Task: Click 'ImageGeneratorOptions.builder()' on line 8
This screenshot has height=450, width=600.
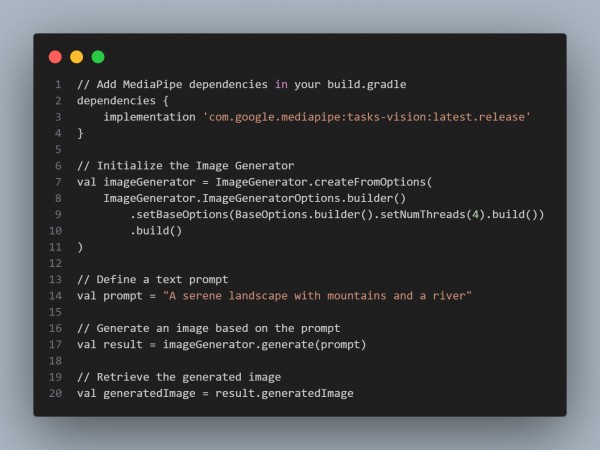Action: click(304, 198)
